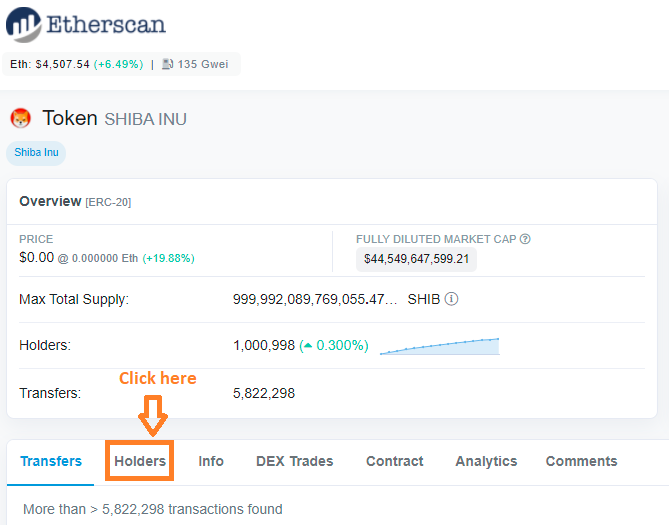Switch to the Comments tab
The height and width of the screenshot is (525, 669).
click(x=581, y=461)
